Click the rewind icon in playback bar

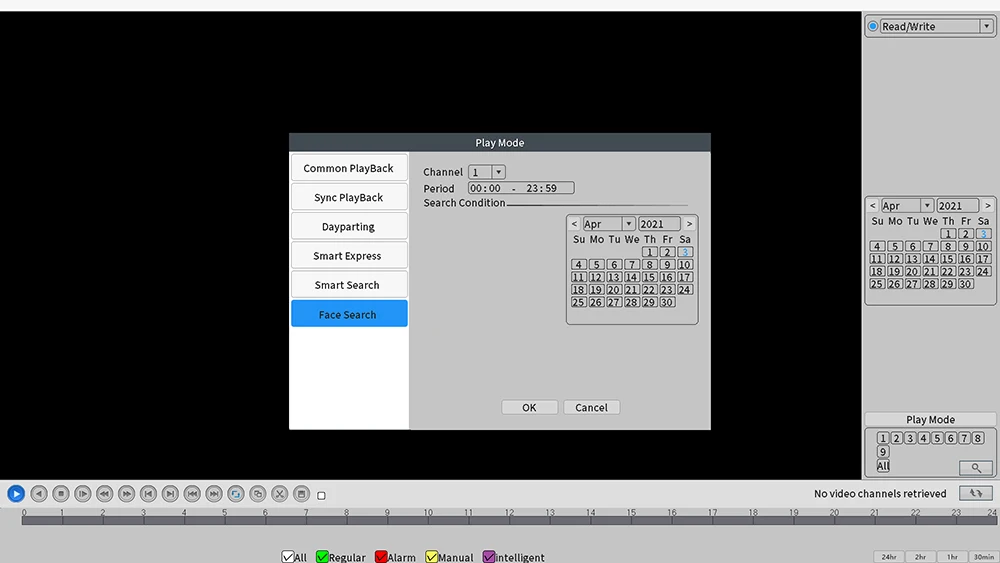pyautogui.click(x=105, y=494)
